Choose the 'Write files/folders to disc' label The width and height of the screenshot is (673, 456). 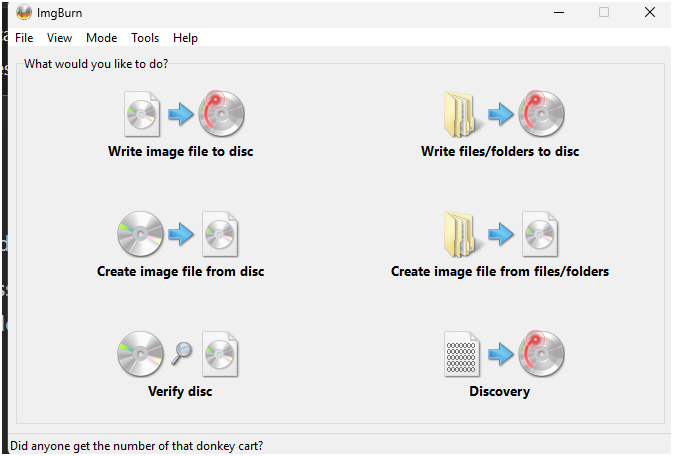(x=500, y=152)
